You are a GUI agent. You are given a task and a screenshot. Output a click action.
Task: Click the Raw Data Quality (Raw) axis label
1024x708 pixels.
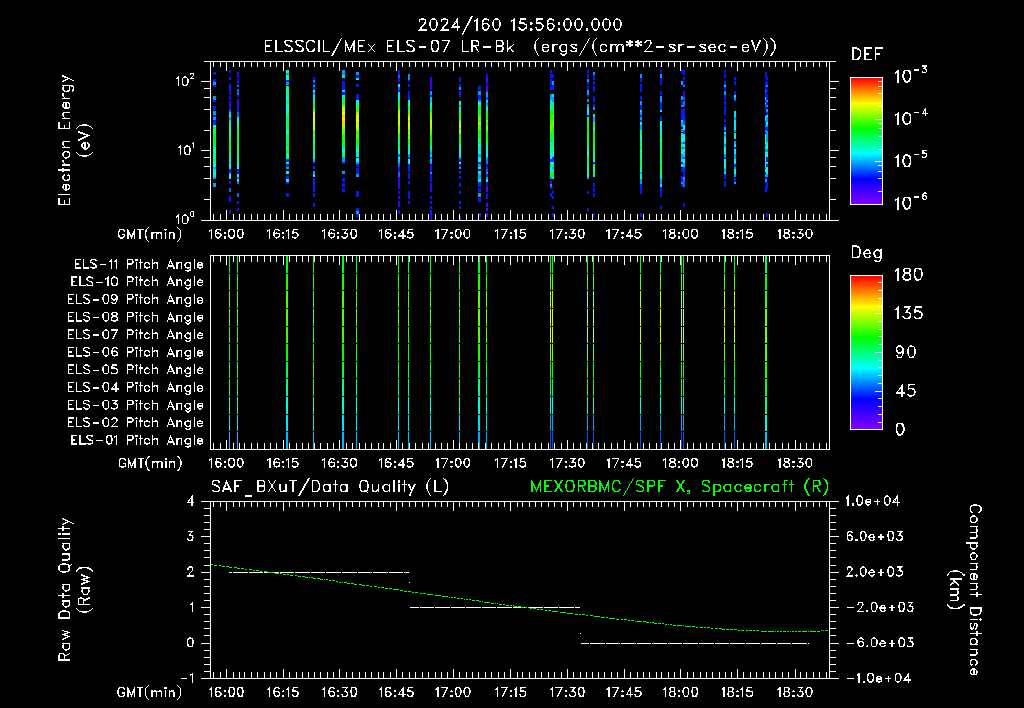tap(74, 590)
